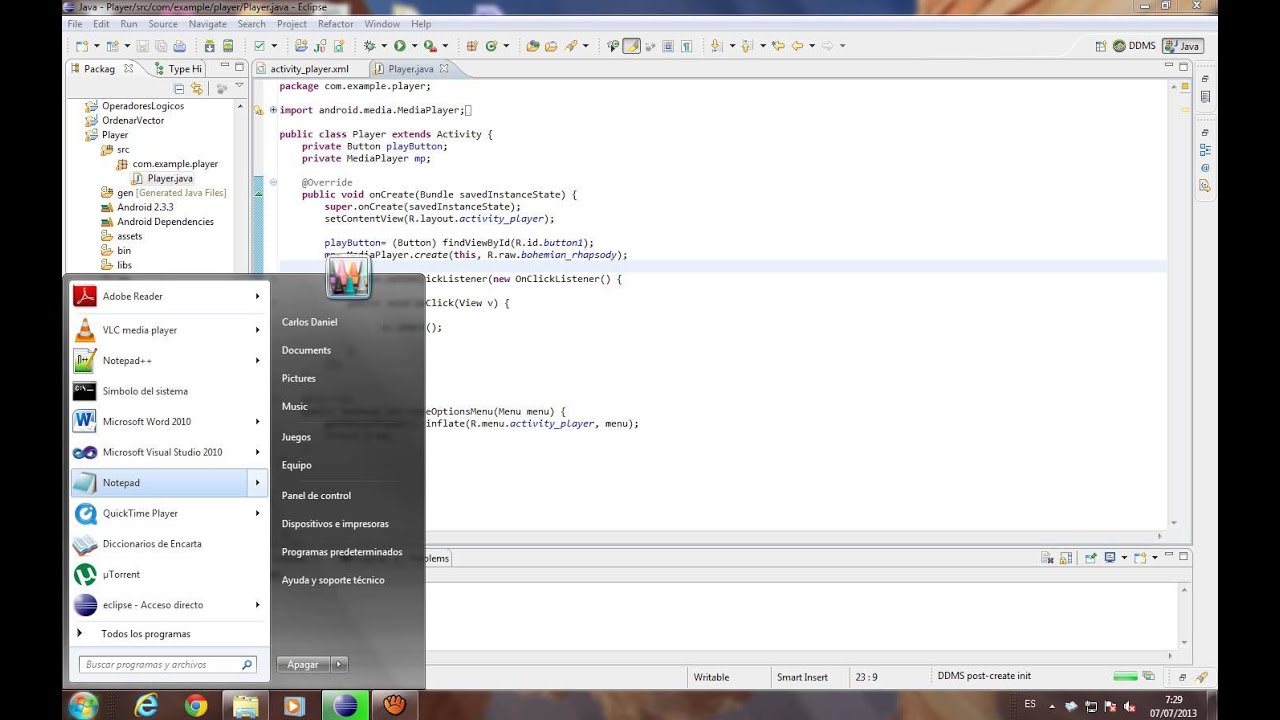Click the Debug bug icon
This screenshot has height=720, width=1280.
(371, 45)
